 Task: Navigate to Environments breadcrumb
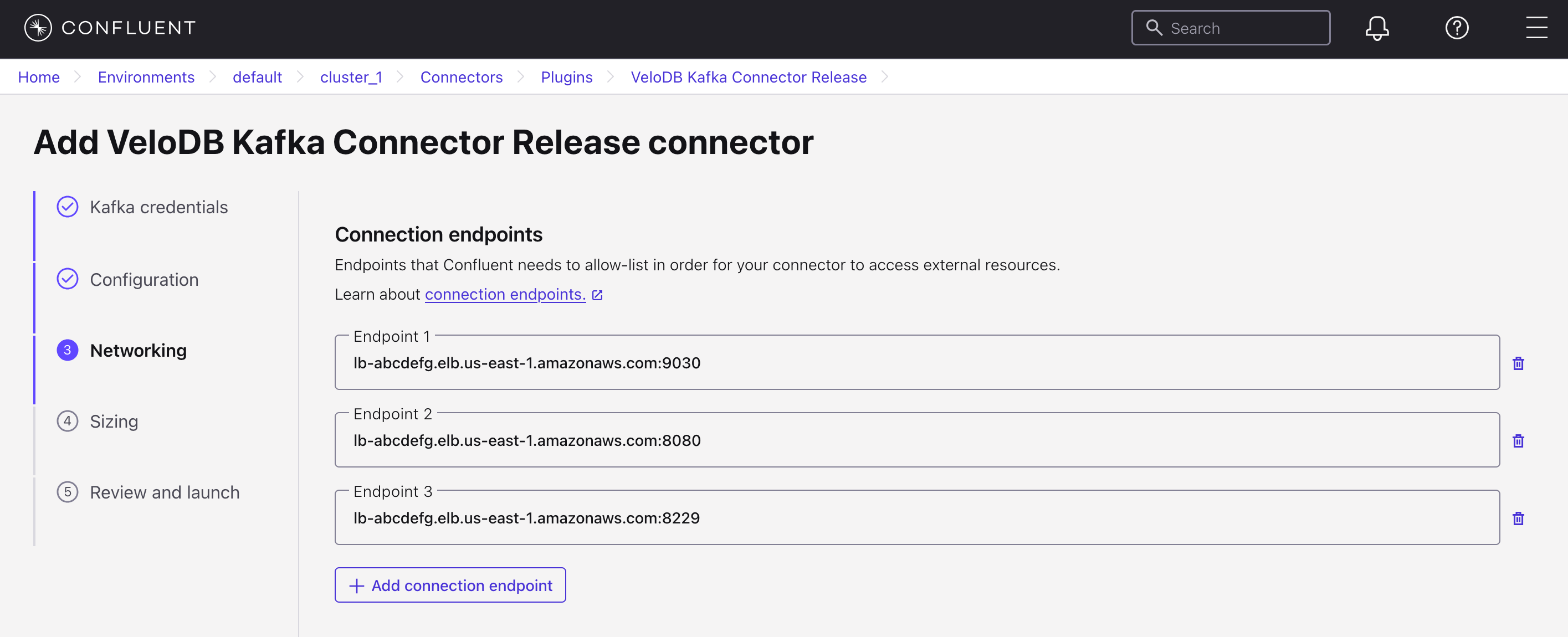coord(146,77)
